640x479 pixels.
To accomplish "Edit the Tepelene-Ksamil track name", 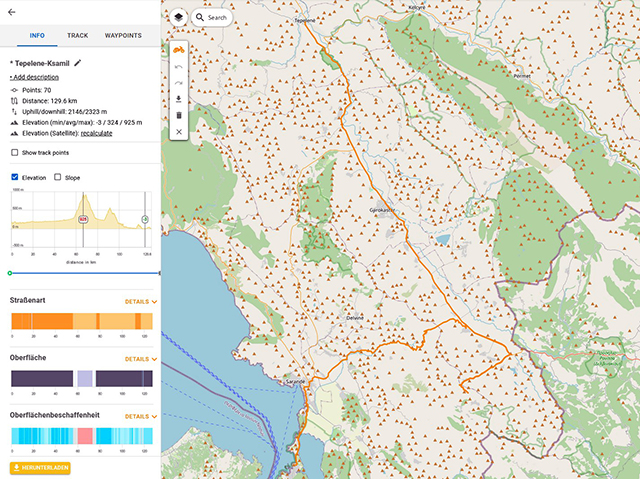I will 78,63.
